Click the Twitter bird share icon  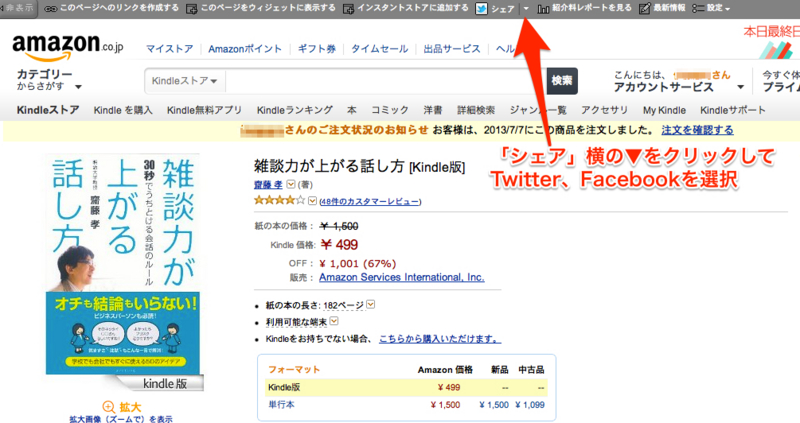point(481,8)
